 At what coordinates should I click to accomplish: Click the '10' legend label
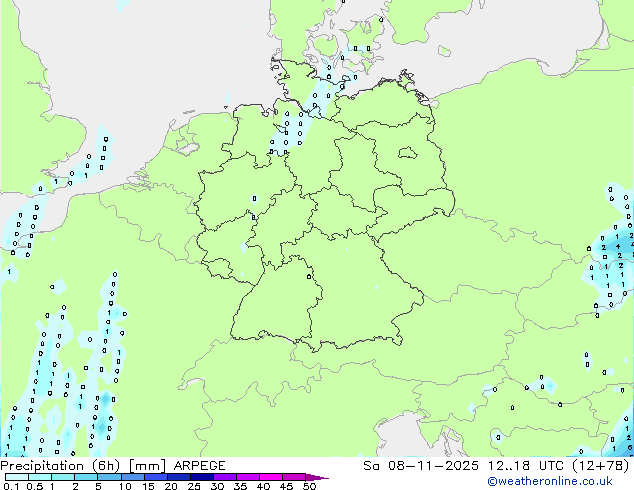click(x=125, y=486)
